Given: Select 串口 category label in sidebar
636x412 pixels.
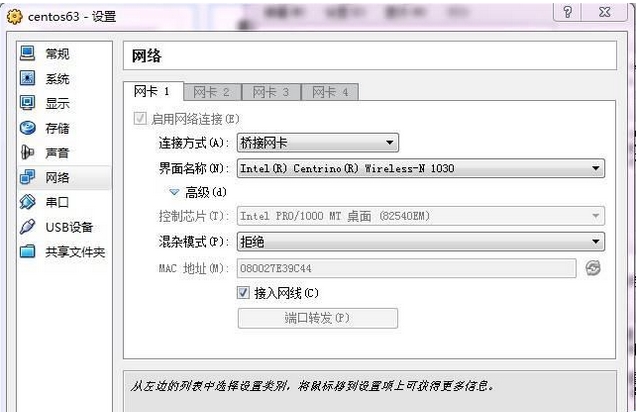Looking at the screenshot, I should point(57,202).
